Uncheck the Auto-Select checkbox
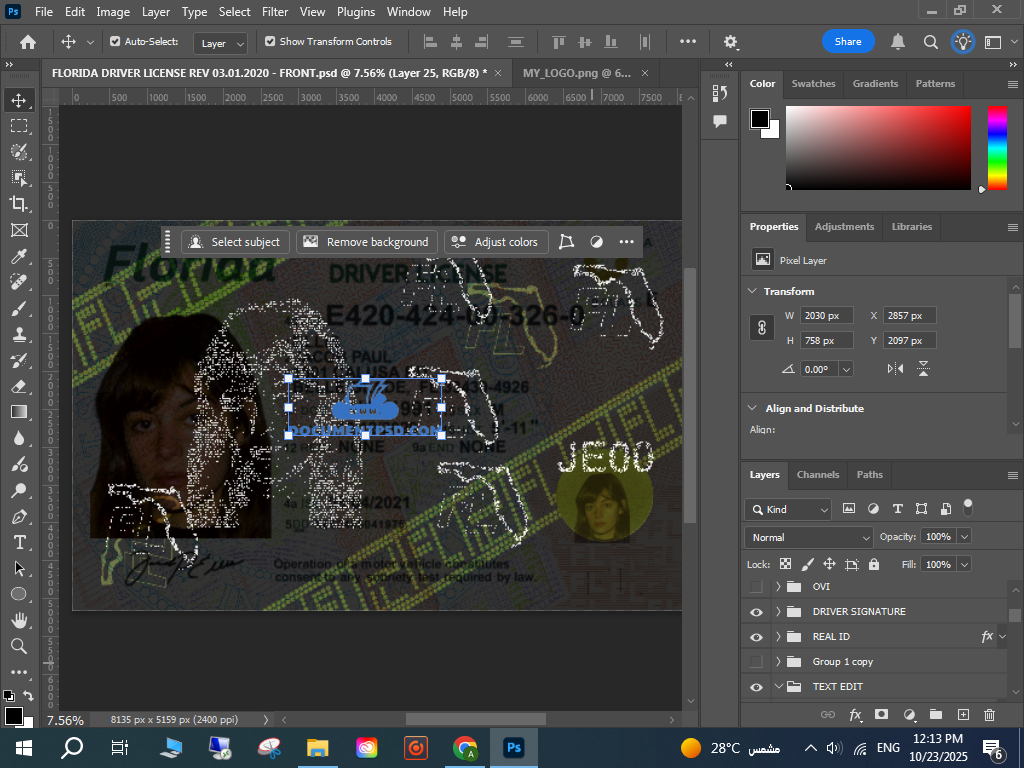The image size is (1024, 768). click(115, 42)
